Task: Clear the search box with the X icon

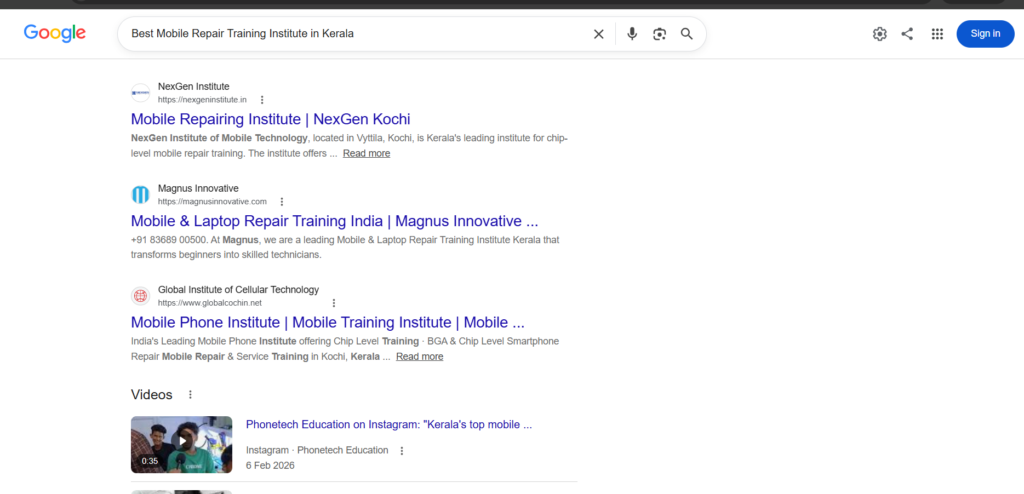Action: (598, 34)
